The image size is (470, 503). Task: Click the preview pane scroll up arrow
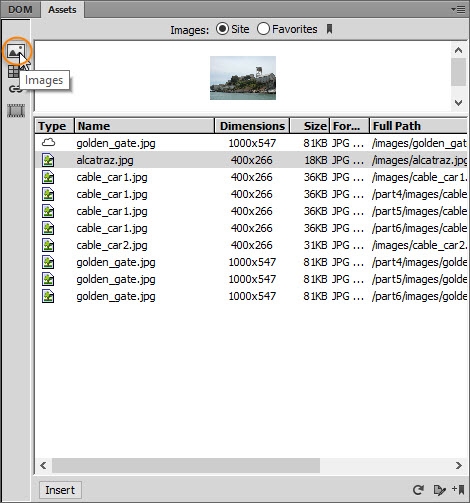coord(458,50)
